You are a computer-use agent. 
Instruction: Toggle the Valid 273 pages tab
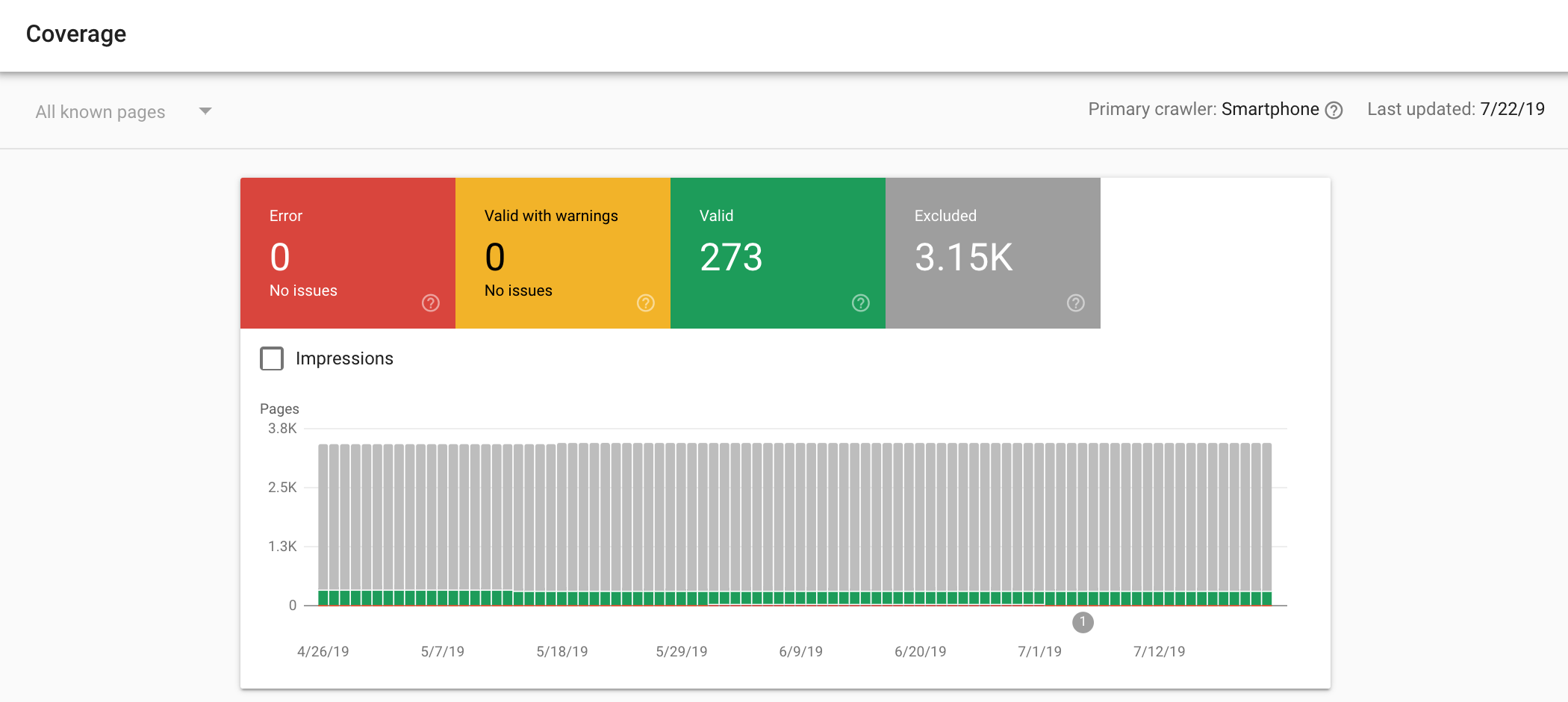(x=777, y=252)
